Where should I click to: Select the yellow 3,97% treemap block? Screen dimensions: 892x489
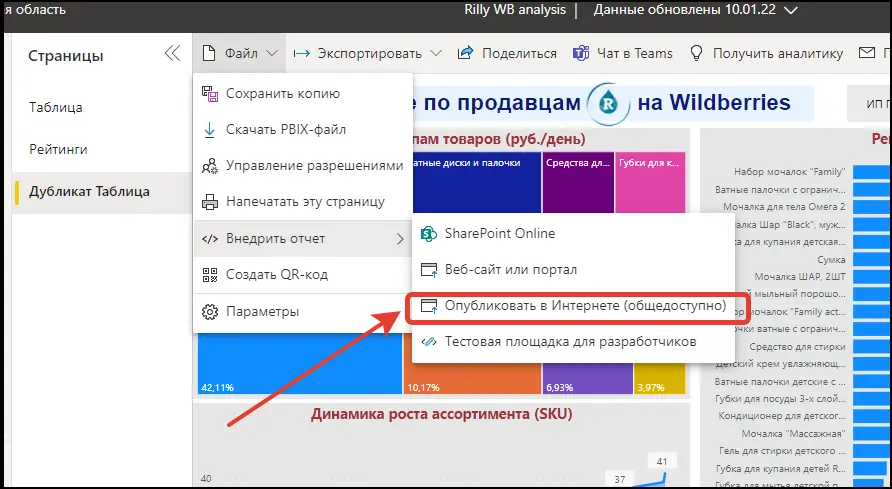(x=660, y=378)
